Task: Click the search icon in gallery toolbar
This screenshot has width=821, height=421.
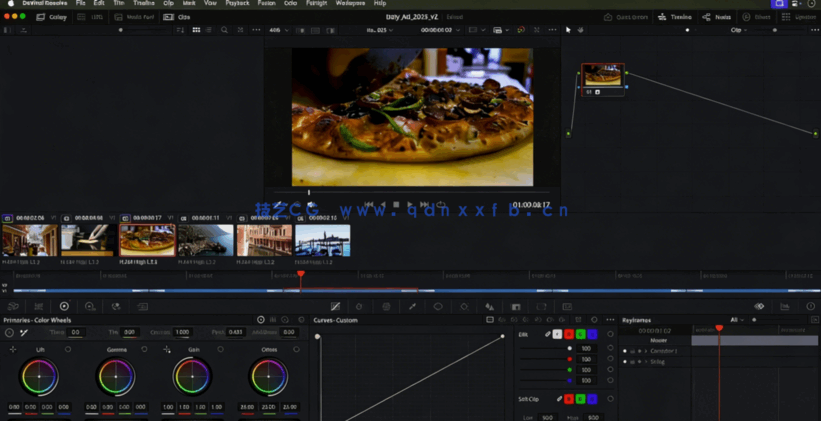Action: coord(224,30)
